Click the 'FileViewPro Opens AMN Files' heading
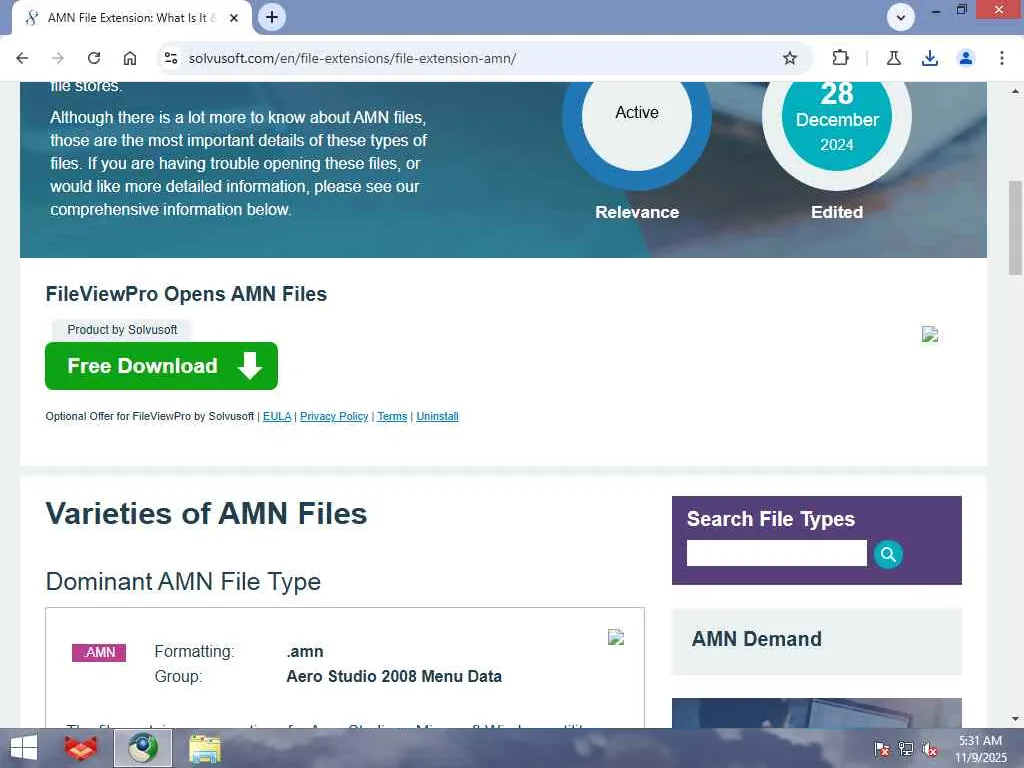This screenshot has height=768, width=1024. [x=186, y=294]
